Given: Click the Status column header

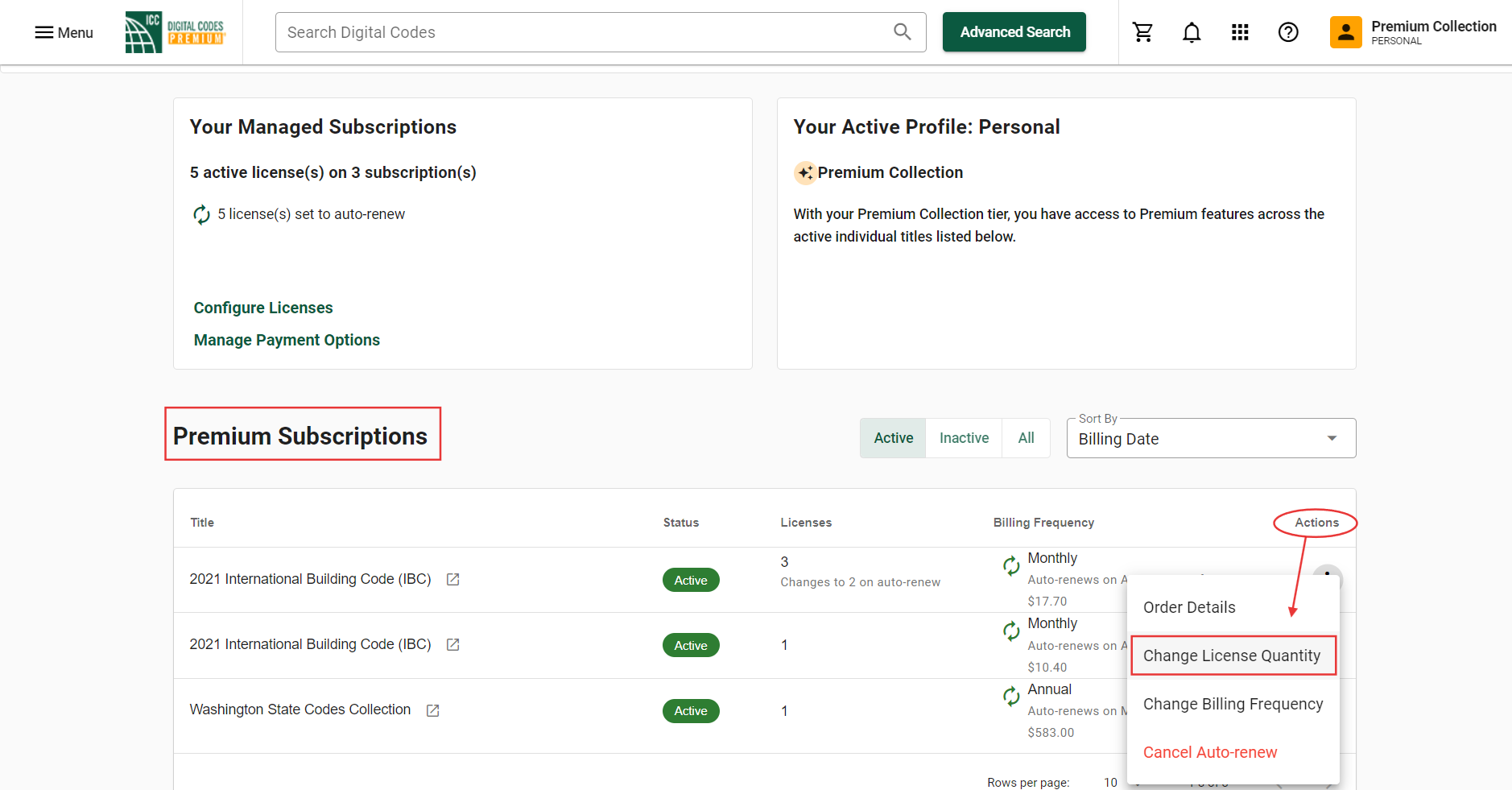Looking at the screenshot, I should pos(681,523).
